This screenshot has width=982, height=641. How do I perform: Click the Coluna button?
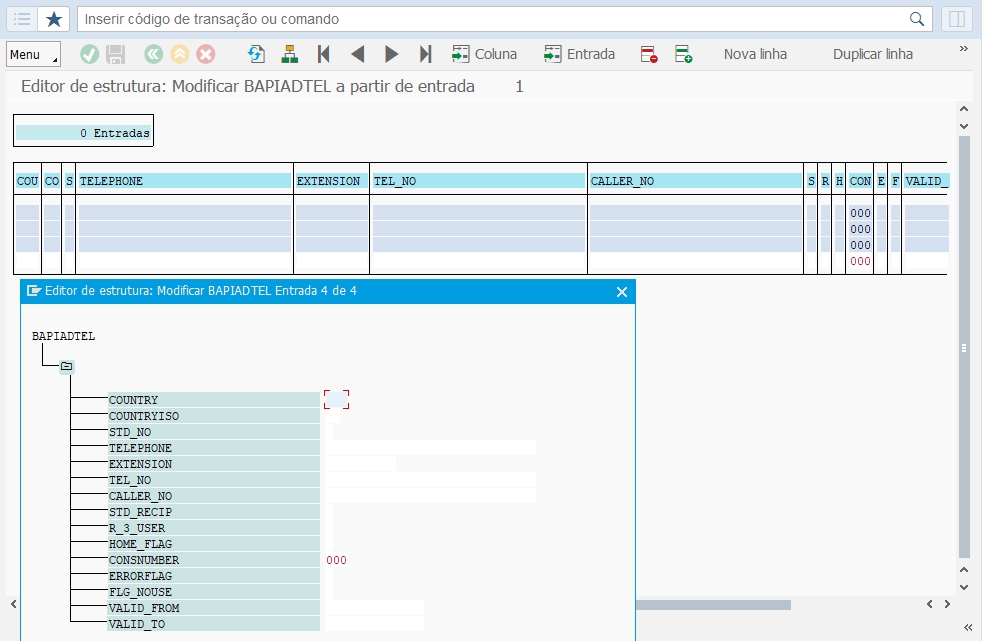485,54
